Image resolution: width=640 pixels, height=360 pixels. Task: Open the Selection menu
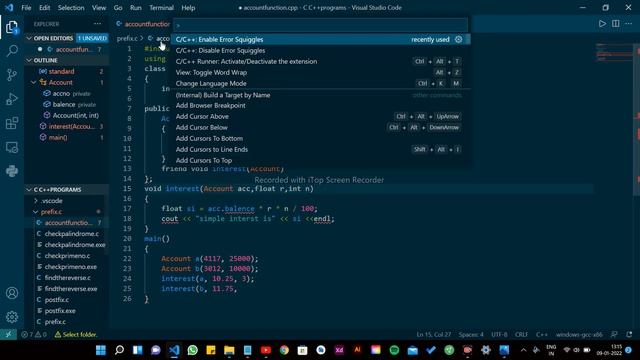[x=71, y=7]
